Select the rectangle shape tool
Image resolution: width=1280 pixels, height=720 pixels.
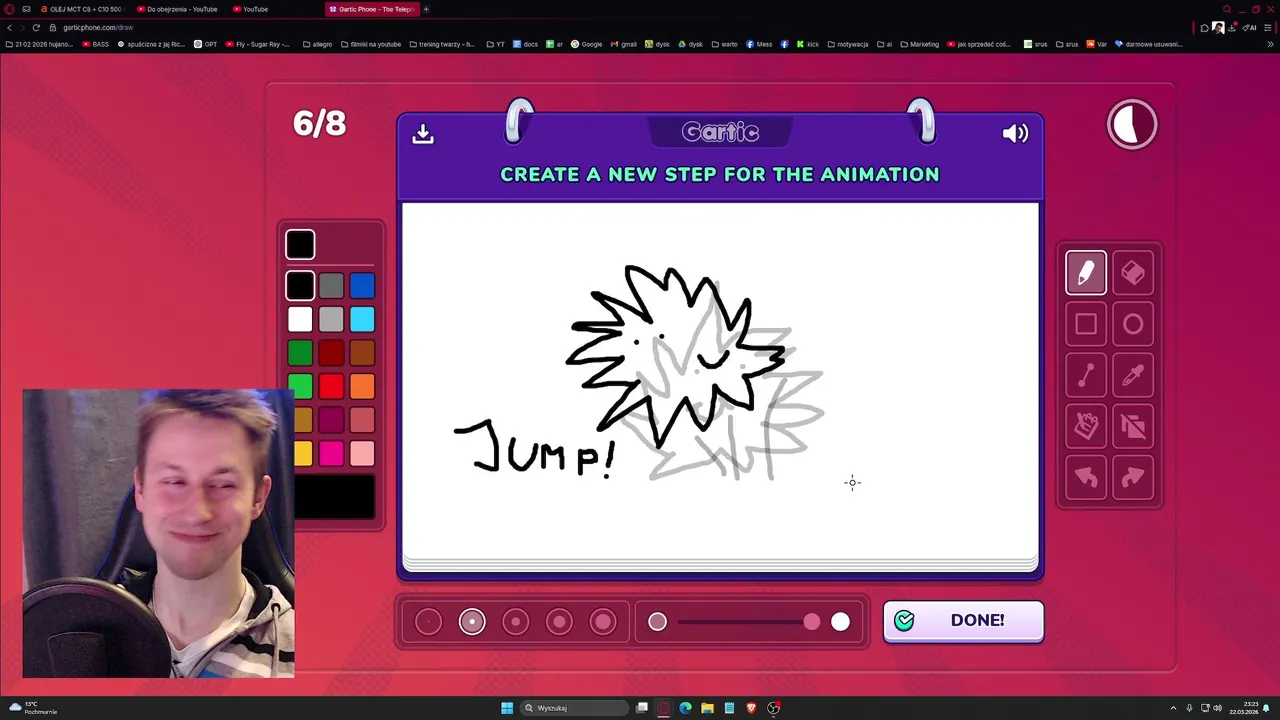(x=1086, y=324)
